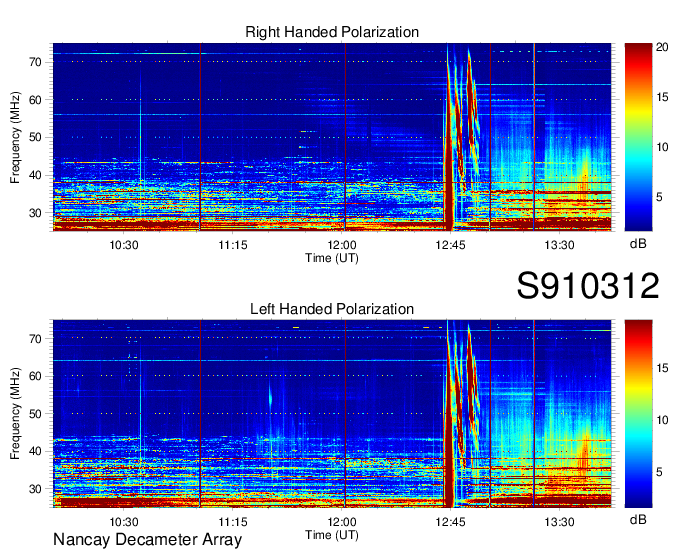Image resolution: width=680 pixels, height=552 pixels.
Task: Click upper plot's Frequency (MHz) axis label
Action: coord(16,137)
